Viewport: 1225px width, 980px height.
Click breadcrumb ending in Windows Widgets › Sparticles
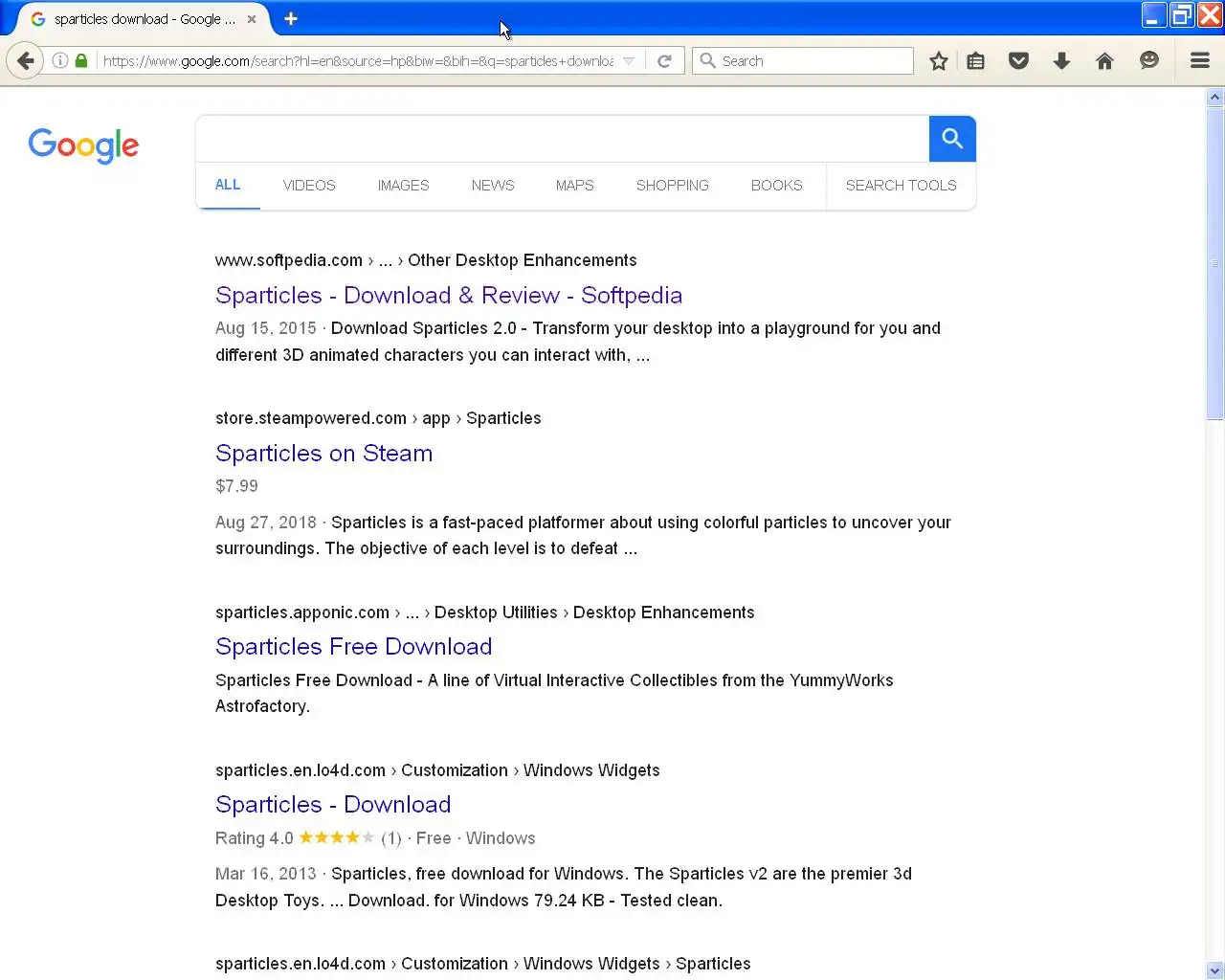pyautogui.click(x=483, y=964)
